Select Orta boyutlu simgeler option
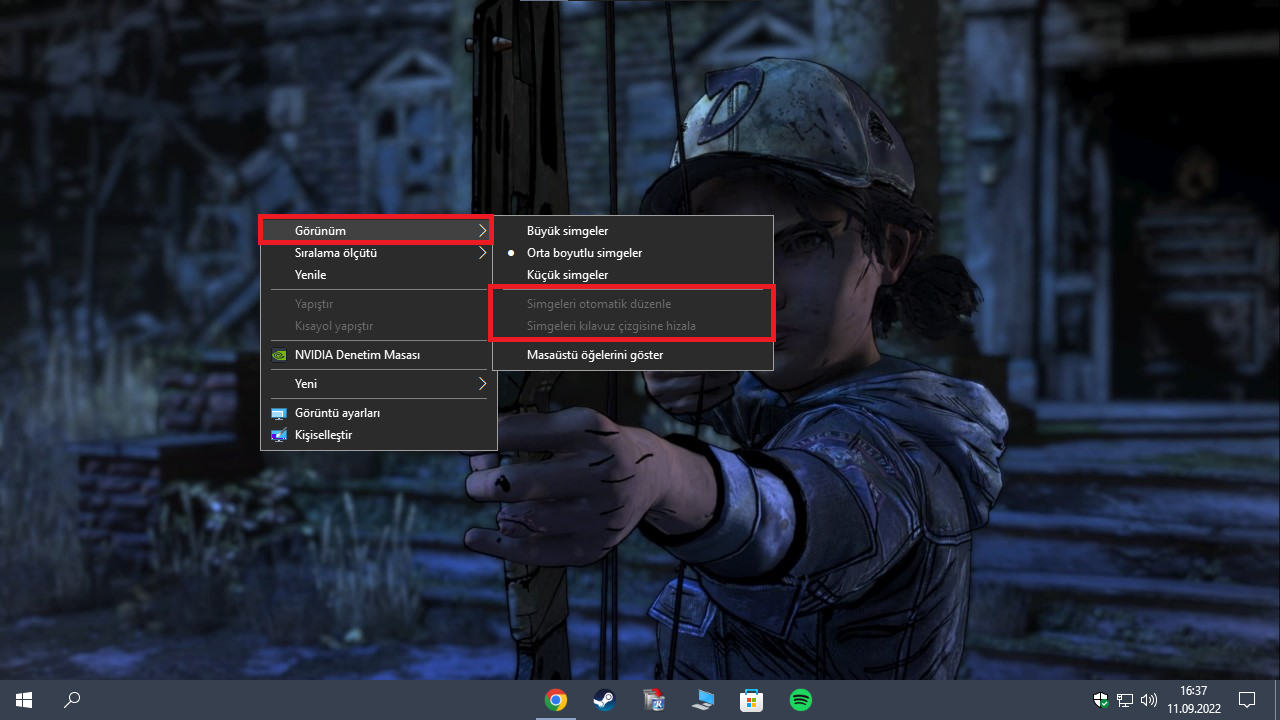The width and height of the screenshot is (1280, 720). click(x=633, y=253)
